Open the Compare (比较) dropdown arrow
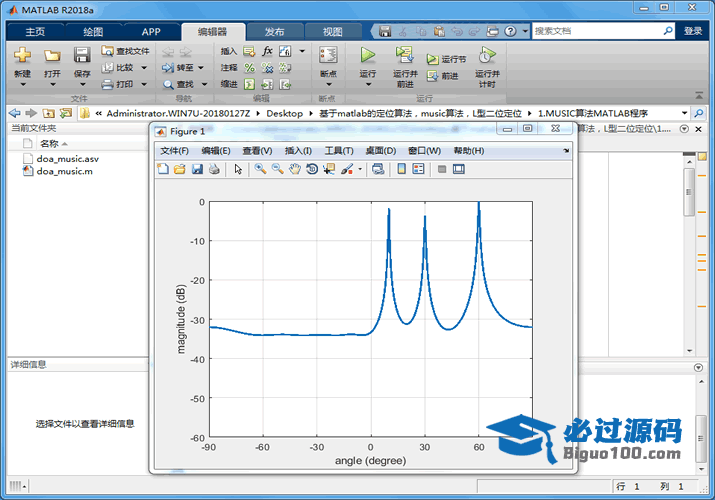 click(144, 68)
